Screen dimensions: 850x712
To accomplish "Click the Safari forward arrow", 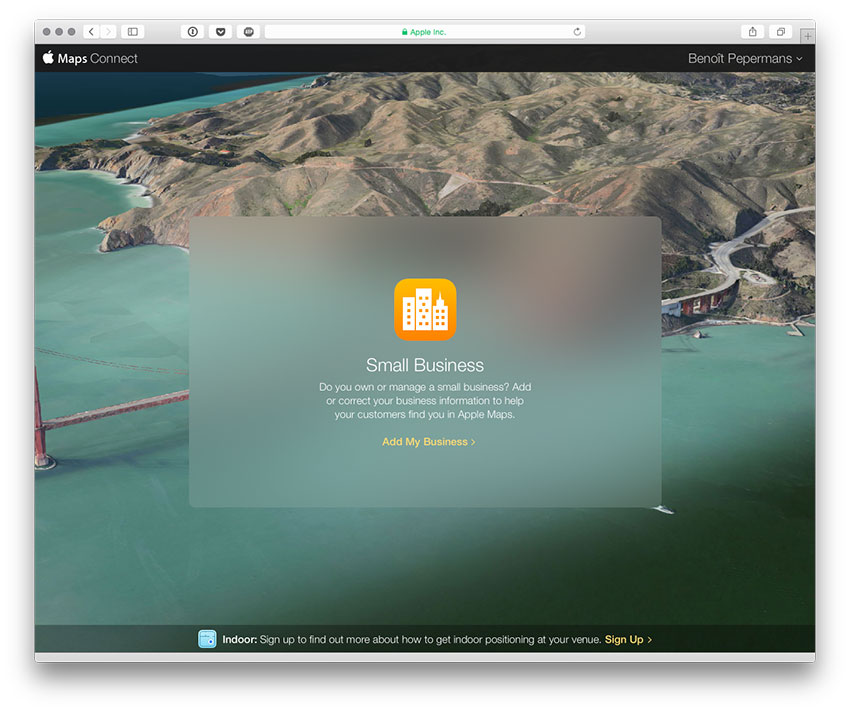I will [x=108, y=32].
